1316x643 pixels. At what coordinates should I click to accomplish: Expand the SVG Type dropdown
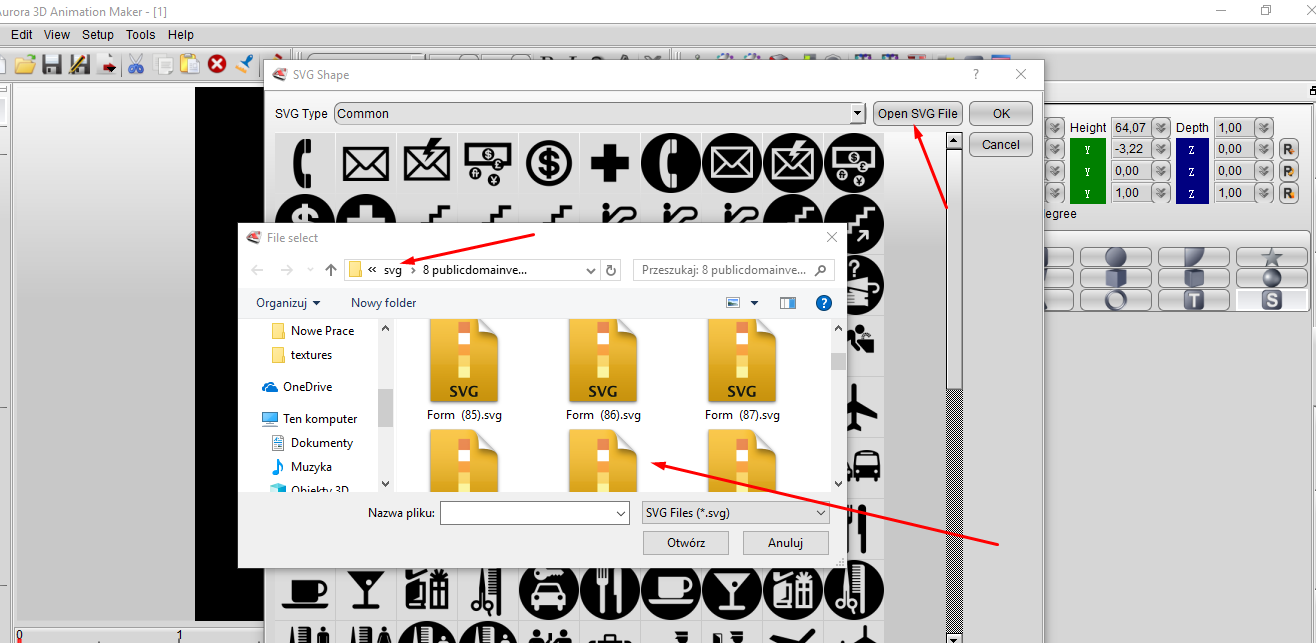point(857,114)
